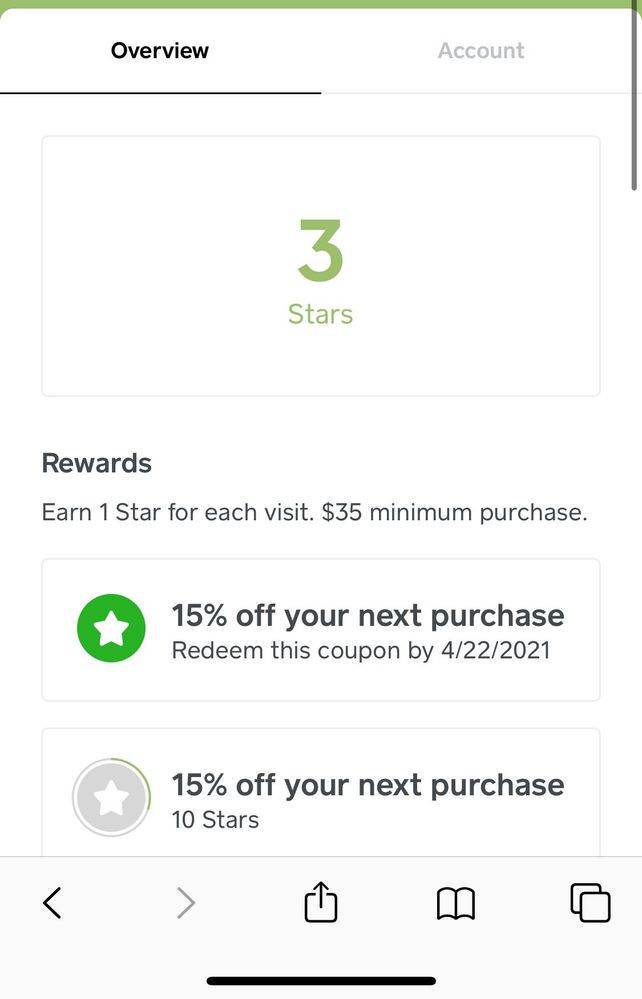
Task: Switch to the Account tab
Action: coord(481,50)
